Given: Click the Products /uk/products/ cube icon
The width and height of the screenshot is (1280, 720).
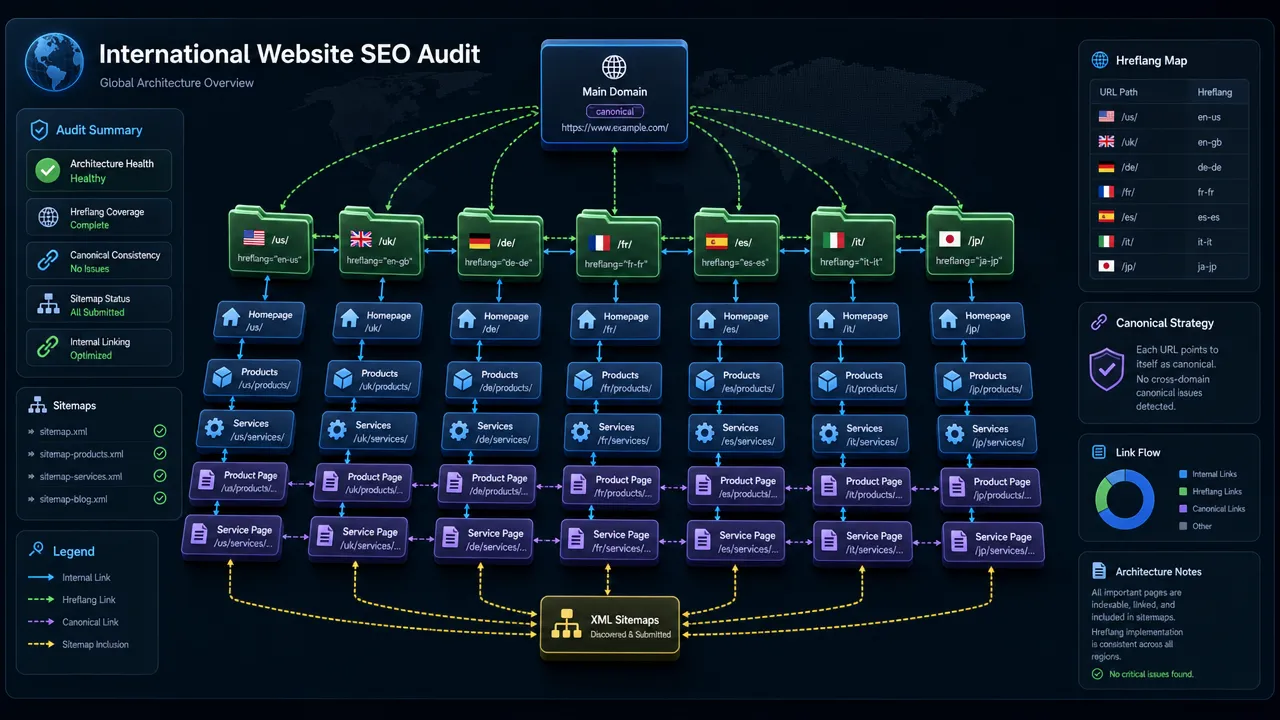Looking at the screenshot, I should (x=343, y=380).
